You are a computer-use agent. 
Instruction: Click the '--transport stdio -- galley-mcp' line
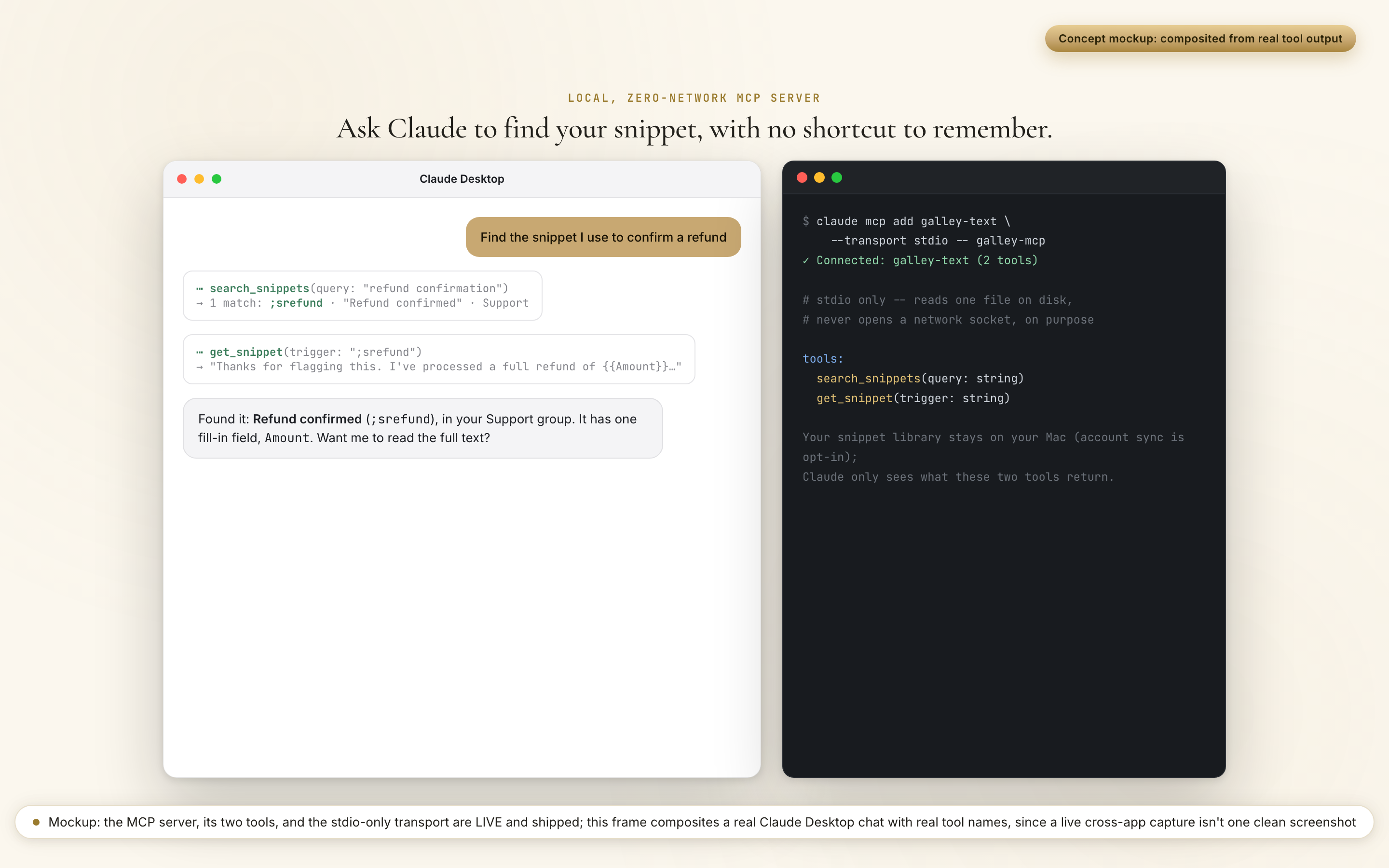coord(938,241)
